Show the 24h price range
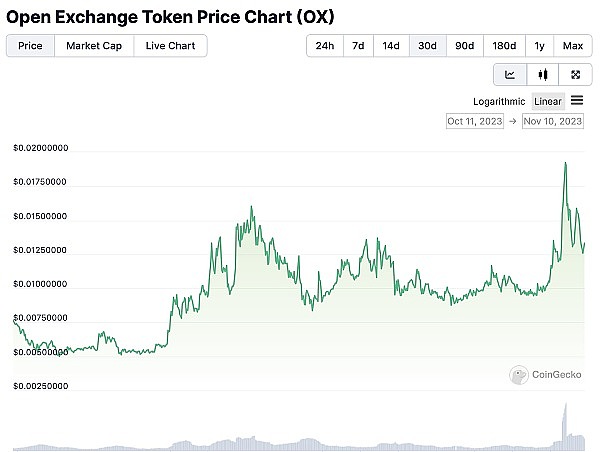This screenshot has height=452, width=600. [x=325, y=46]
